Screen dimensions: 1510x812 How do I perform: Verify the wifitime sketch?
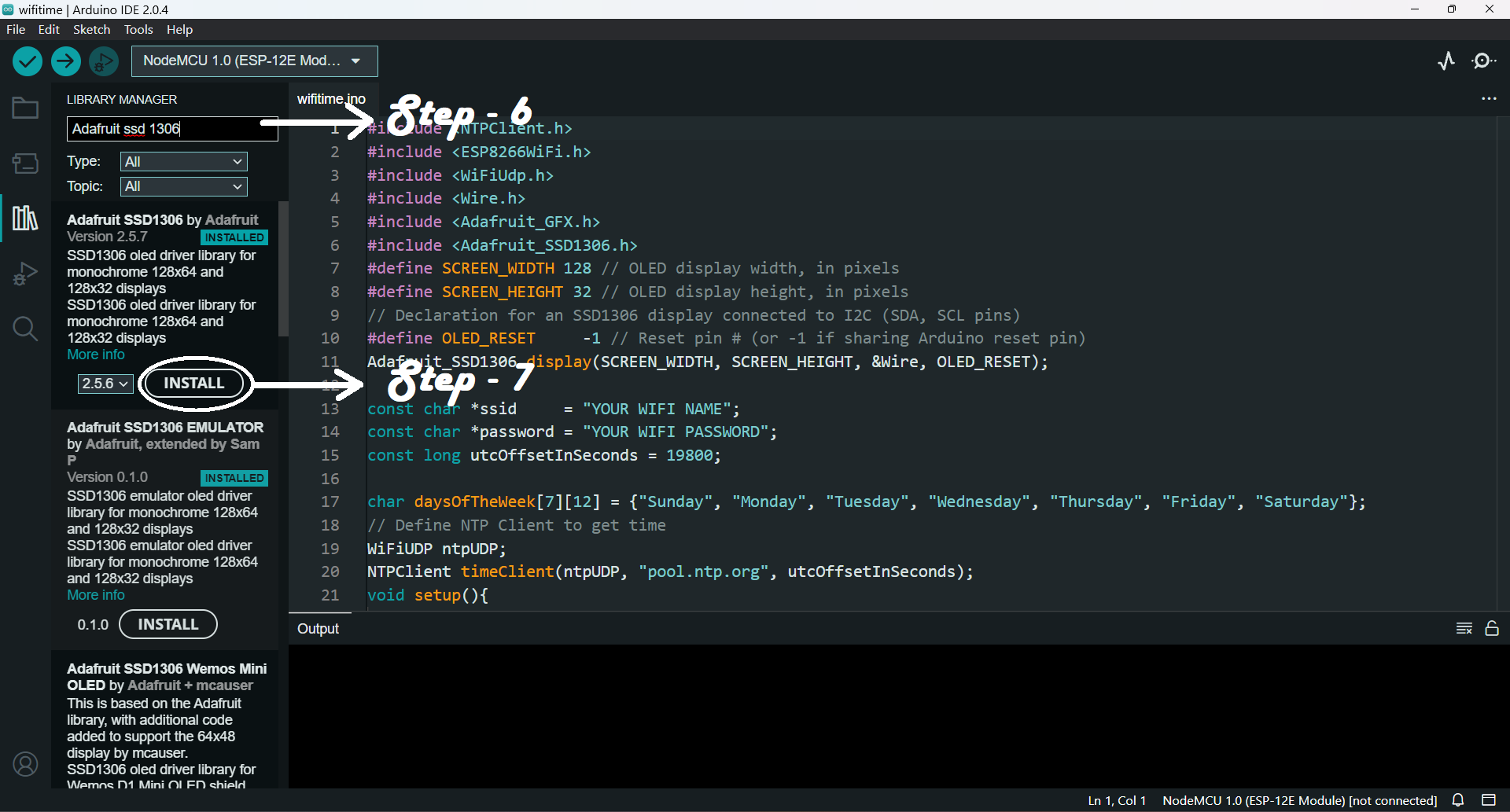pos(27,61)
